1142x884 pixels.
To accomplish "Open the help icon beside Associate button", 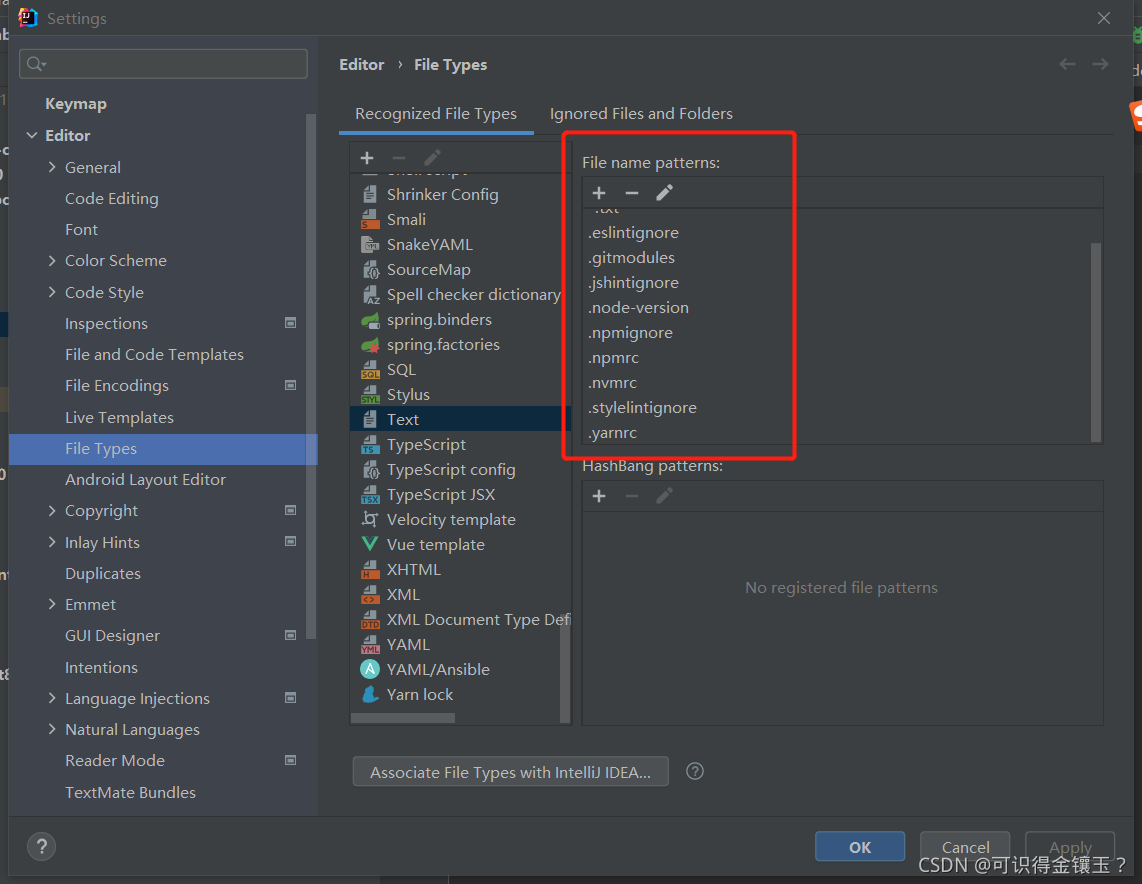I will (695, 771).
